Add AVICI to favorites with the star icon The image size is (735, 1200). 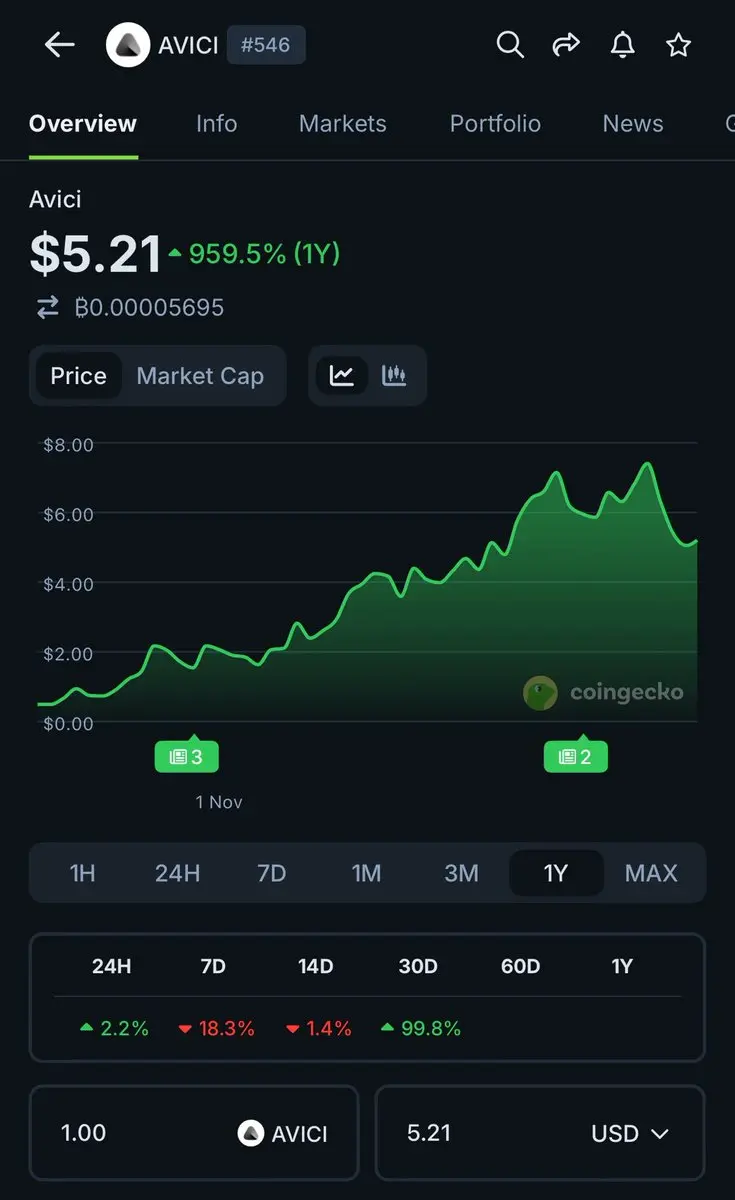(x=678, y=45)
